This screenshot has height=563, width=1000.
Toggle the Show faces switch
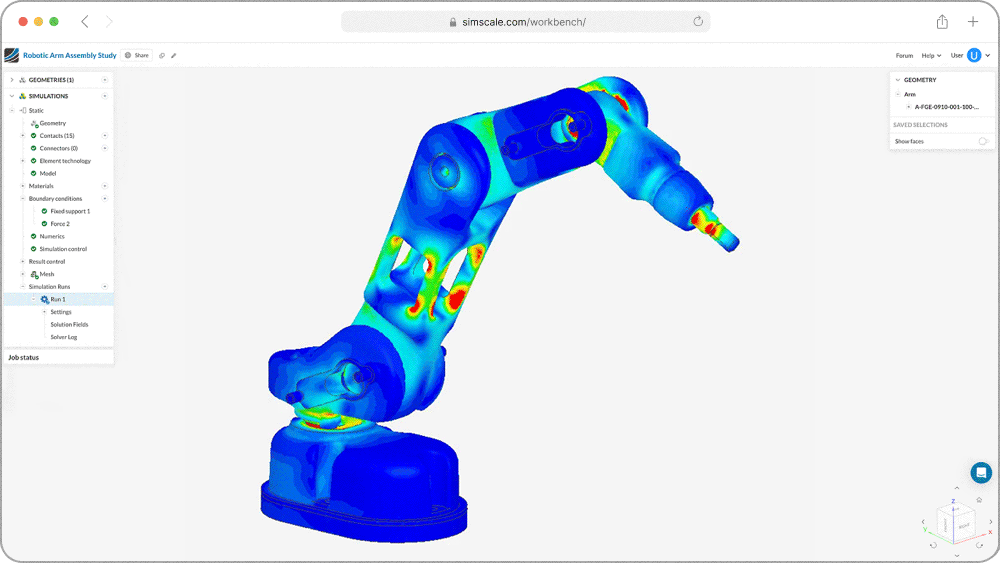983,142
